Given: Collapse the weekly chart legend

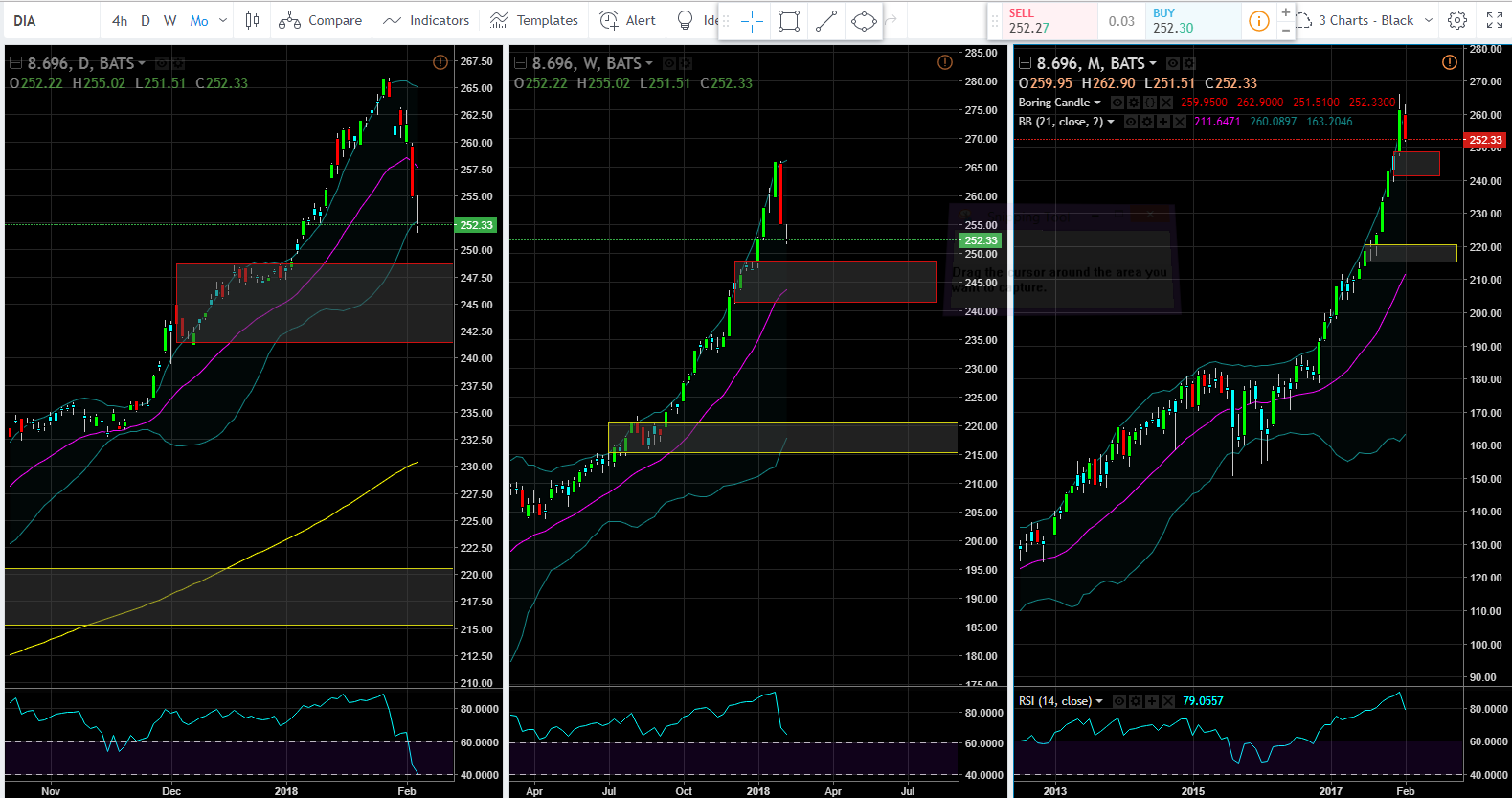Looking at the screenshot, I should pos(520,63).
